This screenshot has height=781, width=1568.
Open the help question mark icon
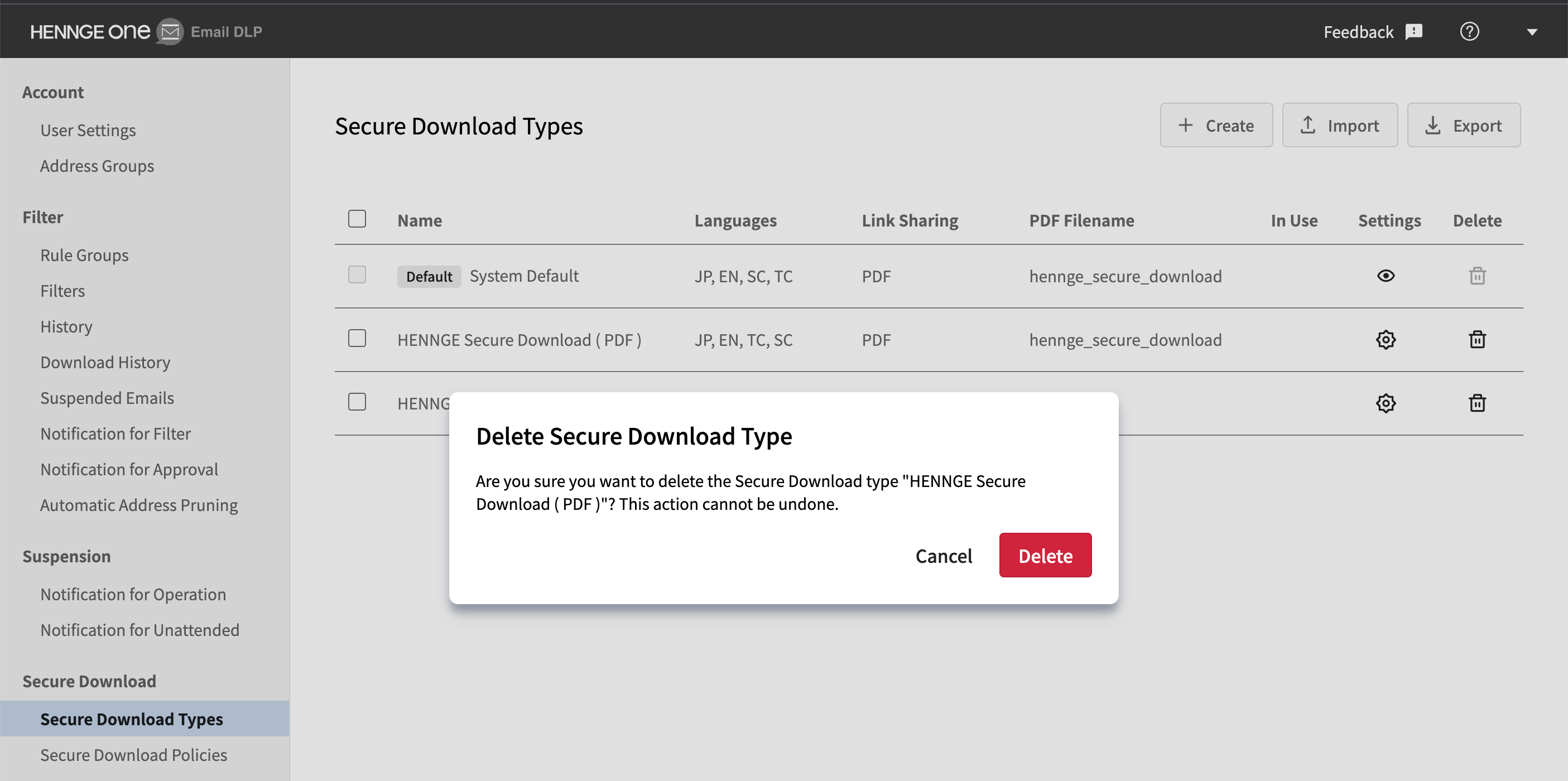point(1469,32)
